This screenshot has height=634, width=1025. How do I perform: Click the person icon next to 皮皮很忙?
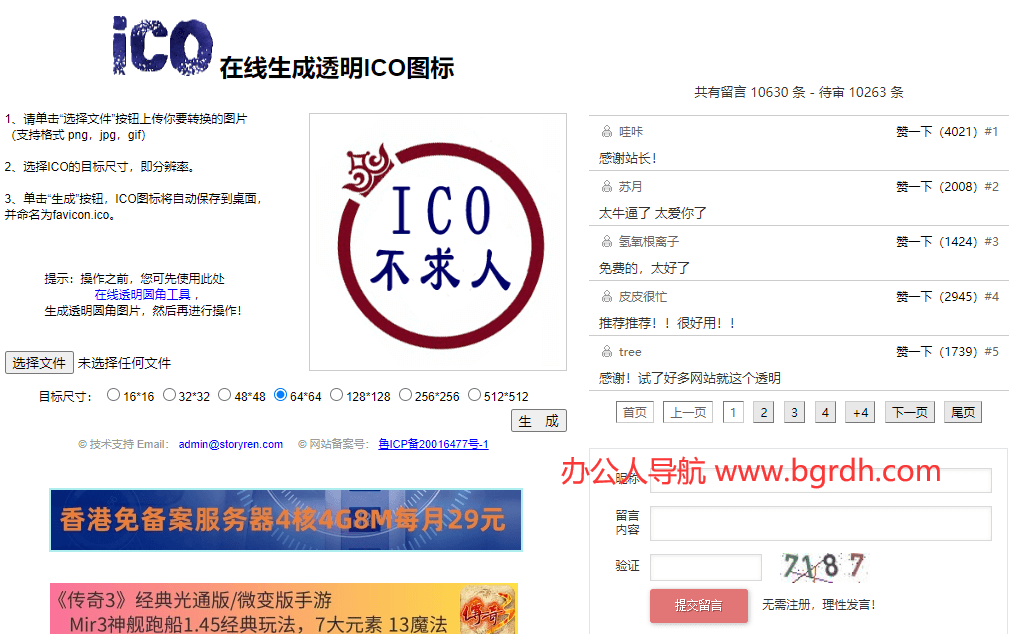click(606, 296)
